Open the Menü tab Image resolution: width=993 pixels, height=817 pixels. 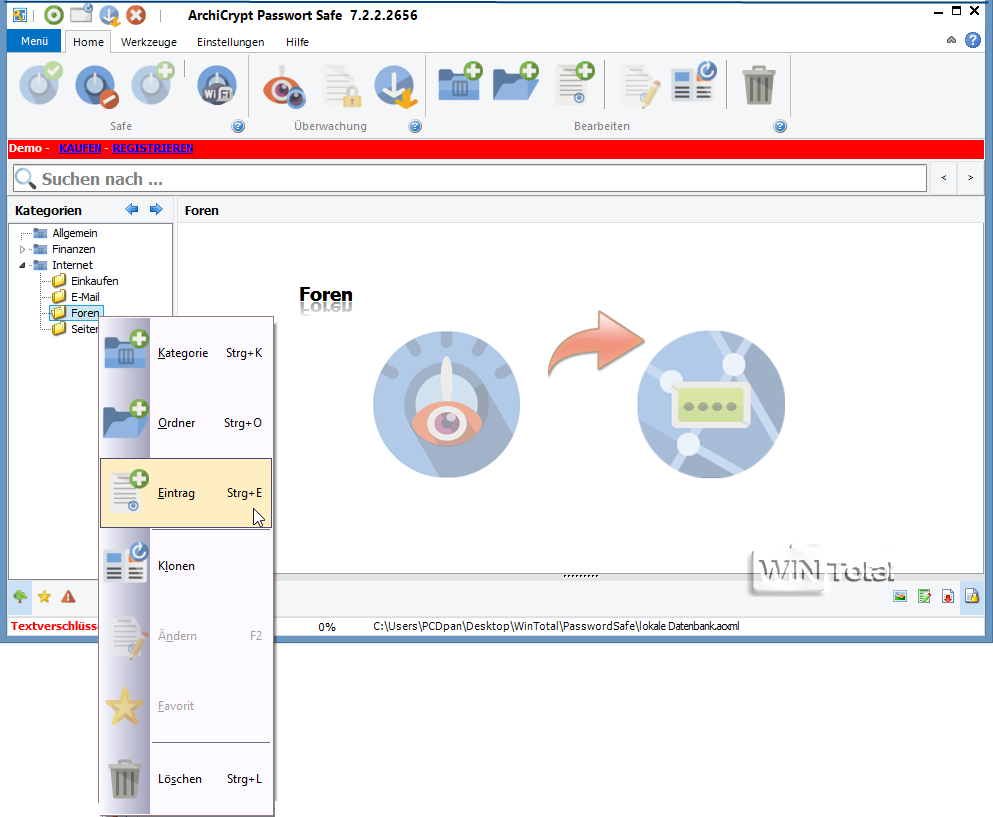(34, 41)
